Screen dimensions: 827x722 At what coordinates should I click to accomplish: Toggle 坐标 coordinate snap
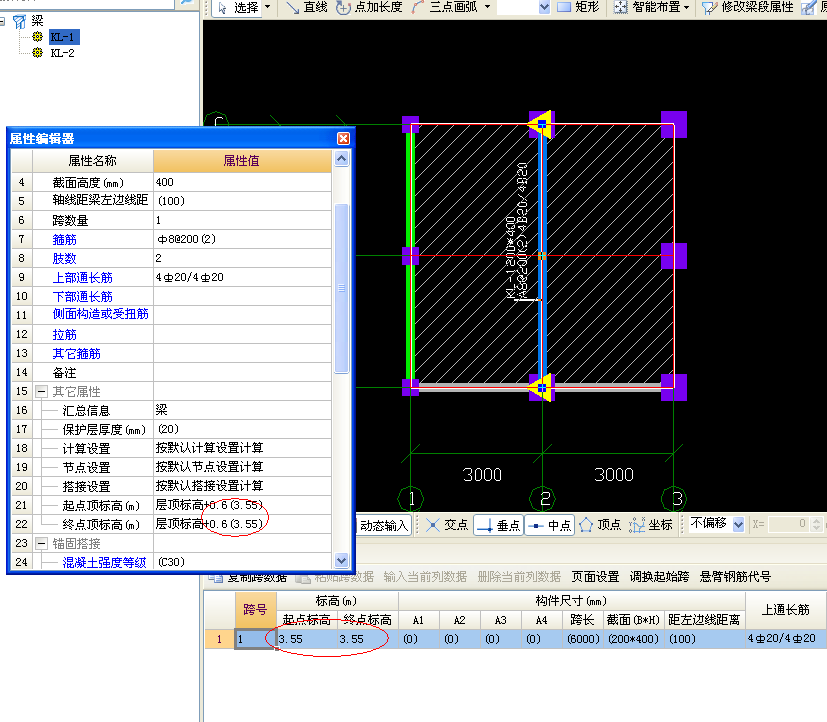tap(650, 525)
